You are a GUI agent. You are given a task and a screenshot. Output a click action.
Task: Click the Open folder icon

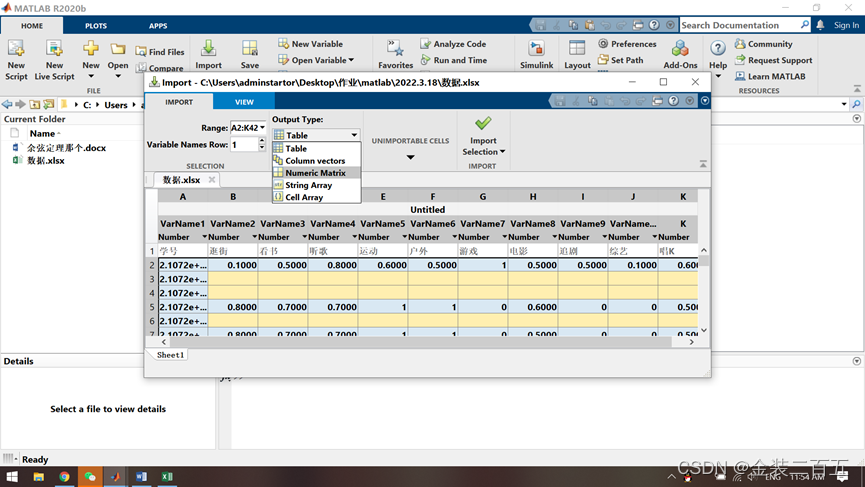(x=118, y=49)
